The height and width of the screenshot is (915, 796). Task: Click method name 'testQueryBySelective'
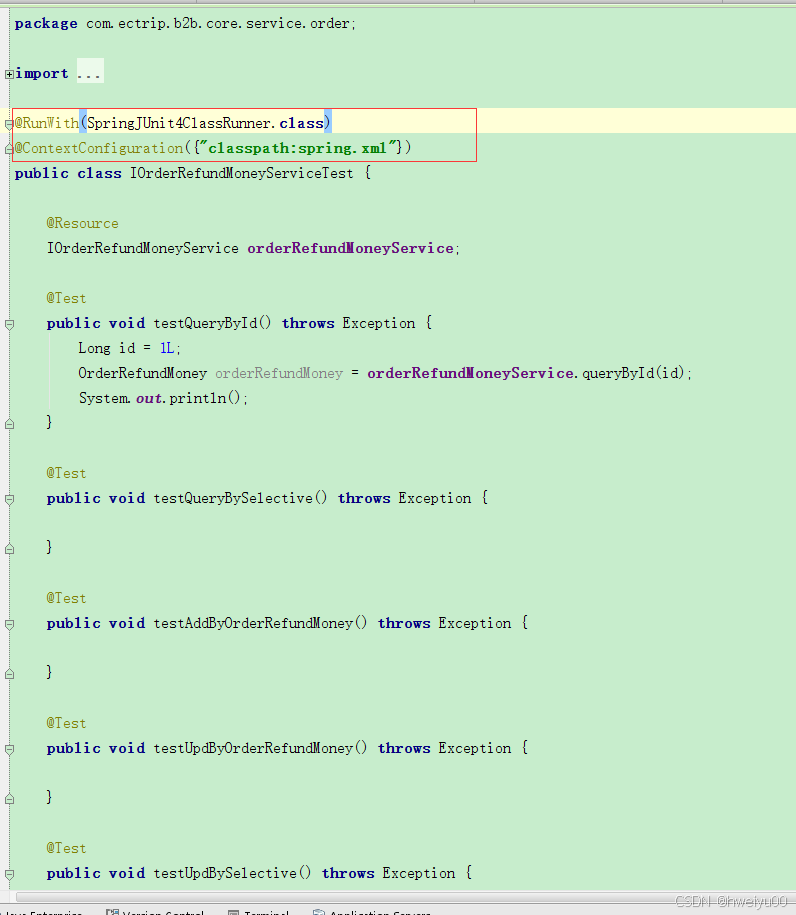tap(233, 498)
